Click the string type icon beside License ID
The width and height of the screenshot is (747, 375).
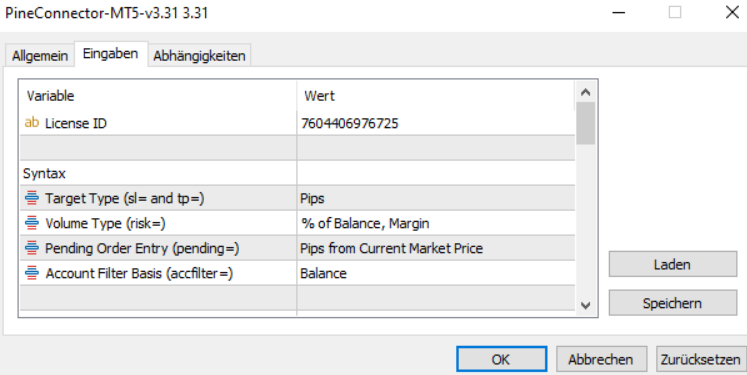coord(31,123)
